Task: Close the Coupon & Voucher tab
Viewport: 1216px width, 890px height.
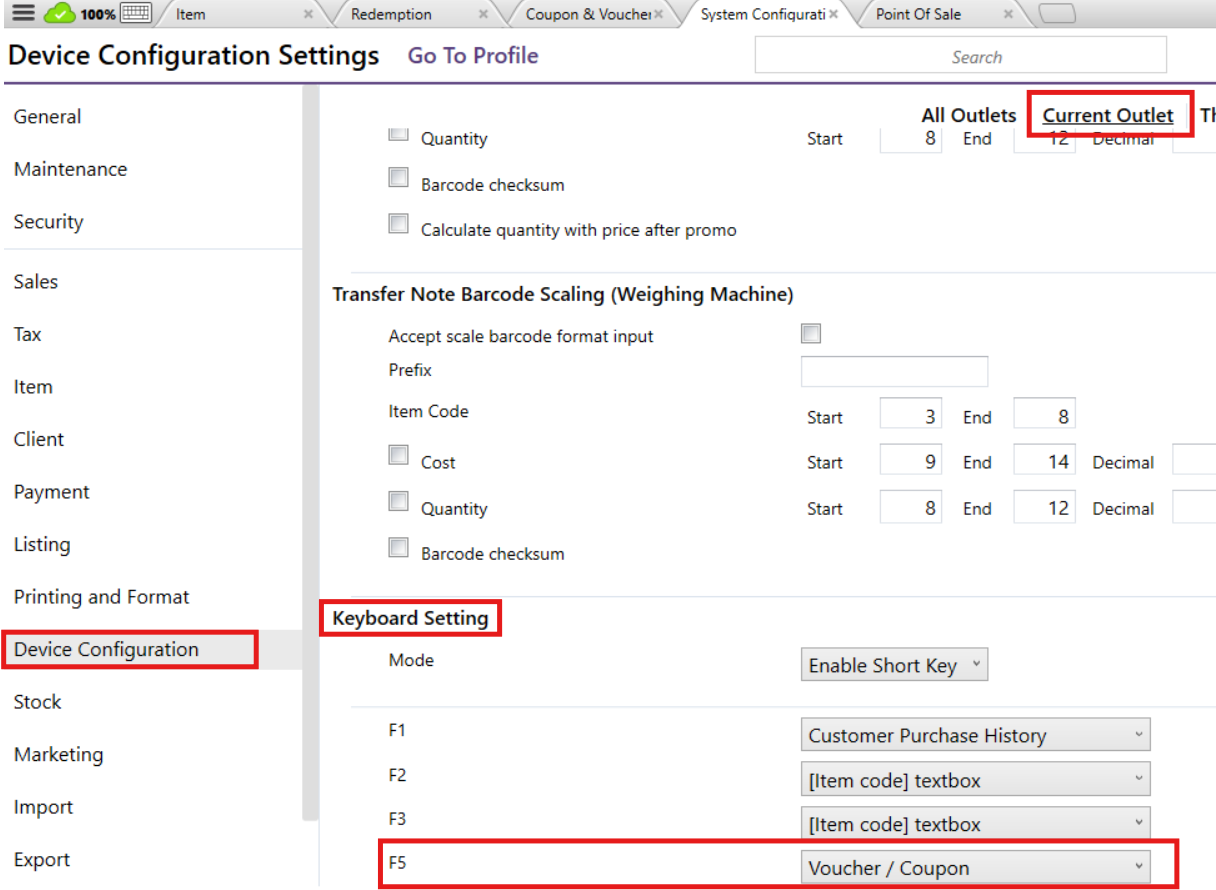Action: 659,15
